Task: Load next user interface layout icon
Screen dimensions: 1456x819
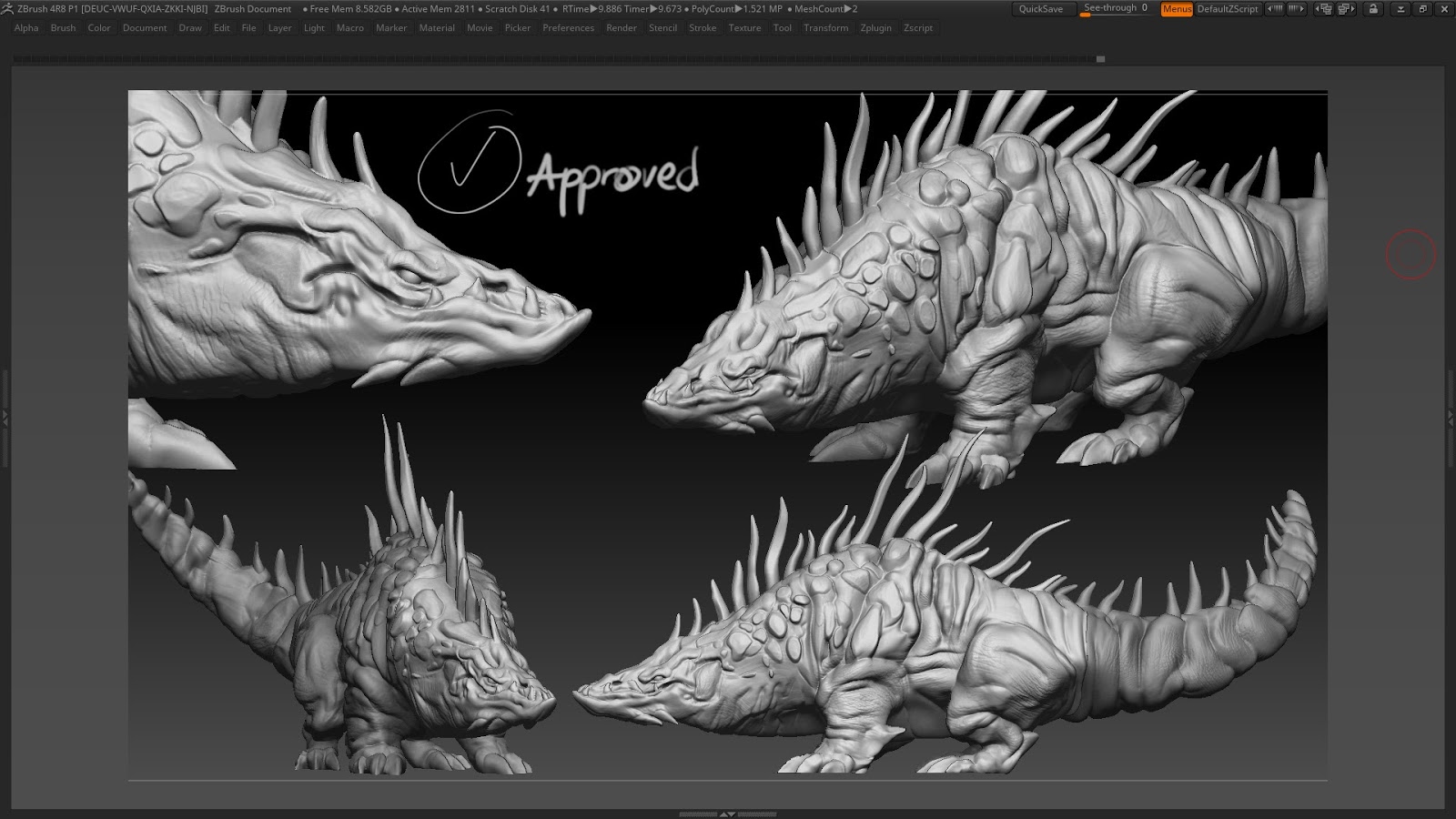Action: 1346,8
